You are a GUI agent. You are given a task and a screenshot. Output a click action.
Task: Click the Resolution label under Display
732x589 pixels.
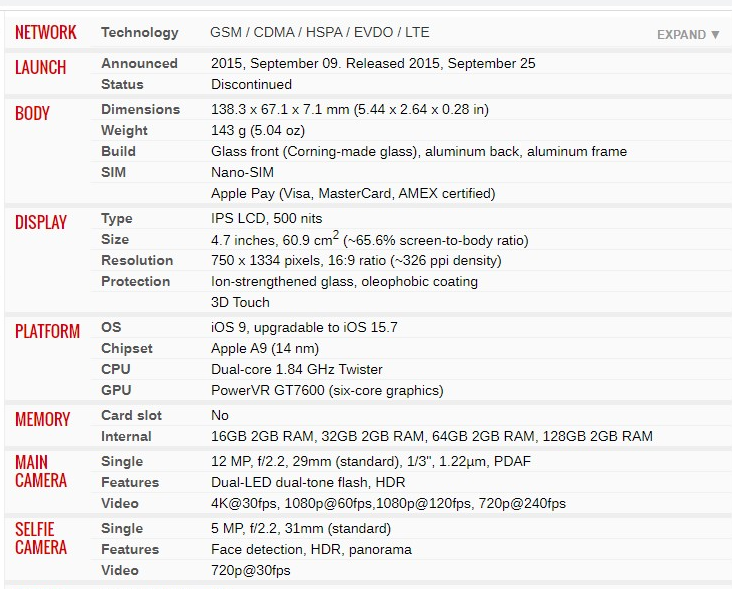click(x=137, y=260)
